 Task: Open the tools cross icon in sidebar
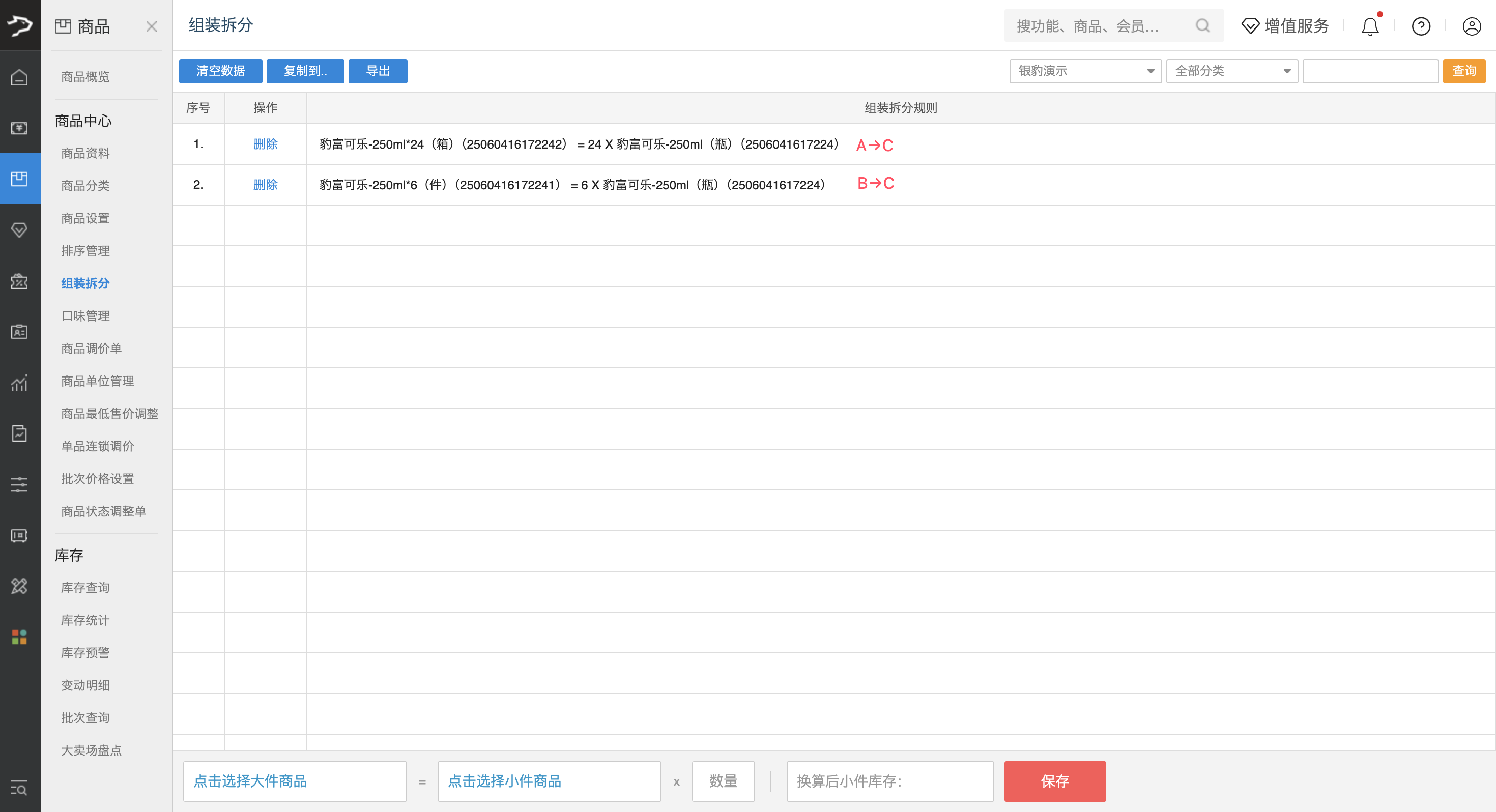pyautogui.click(x=20, y=586)
